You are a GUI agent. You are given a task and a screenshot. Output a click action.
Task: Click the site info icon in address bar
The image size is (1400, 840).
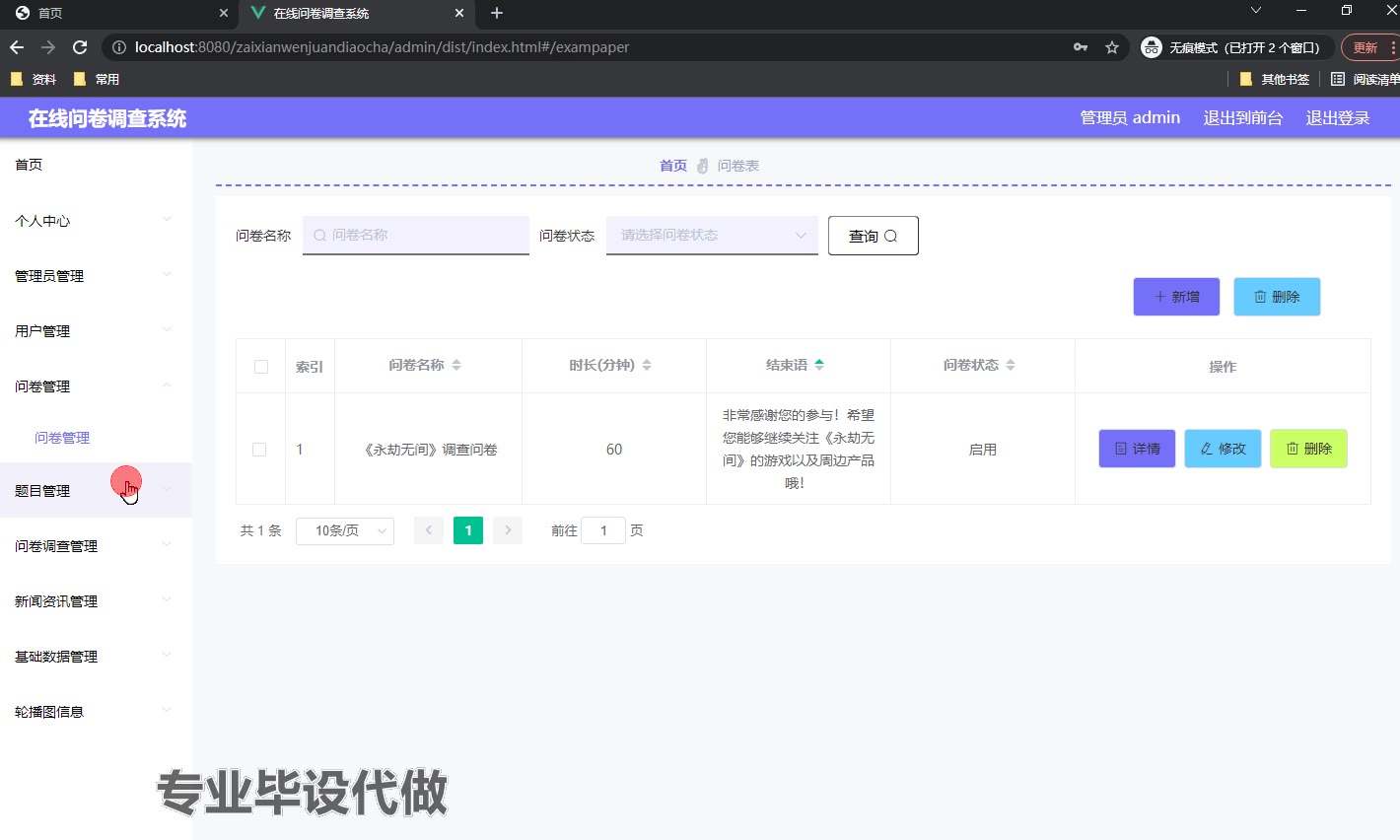tap(119, 47)
